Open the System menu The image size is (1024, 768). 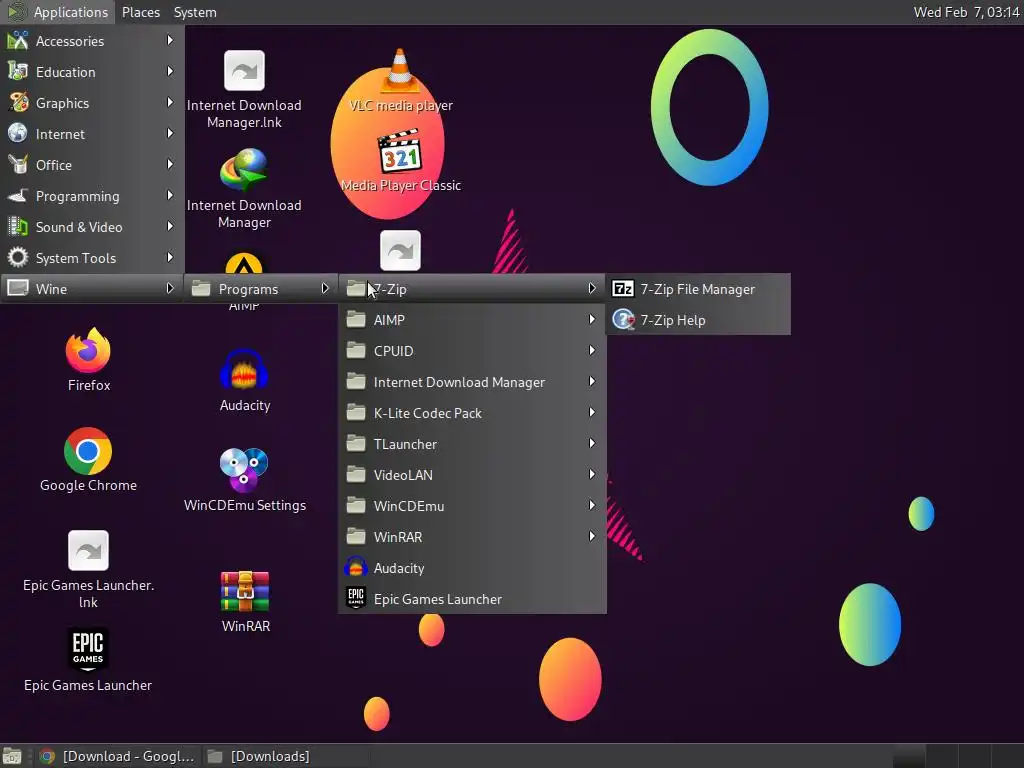pos(195,12)
